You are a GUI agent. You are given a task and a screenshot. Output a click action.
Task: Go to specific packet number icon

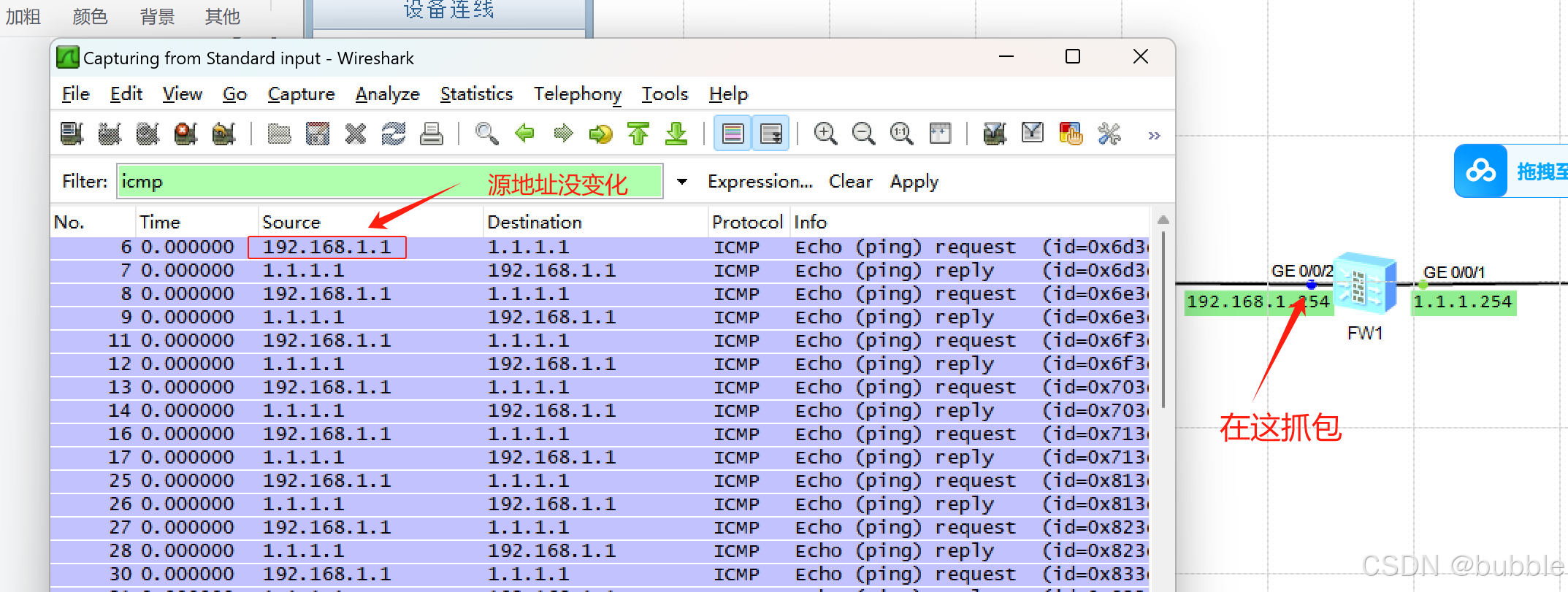(x=600, y=134)
